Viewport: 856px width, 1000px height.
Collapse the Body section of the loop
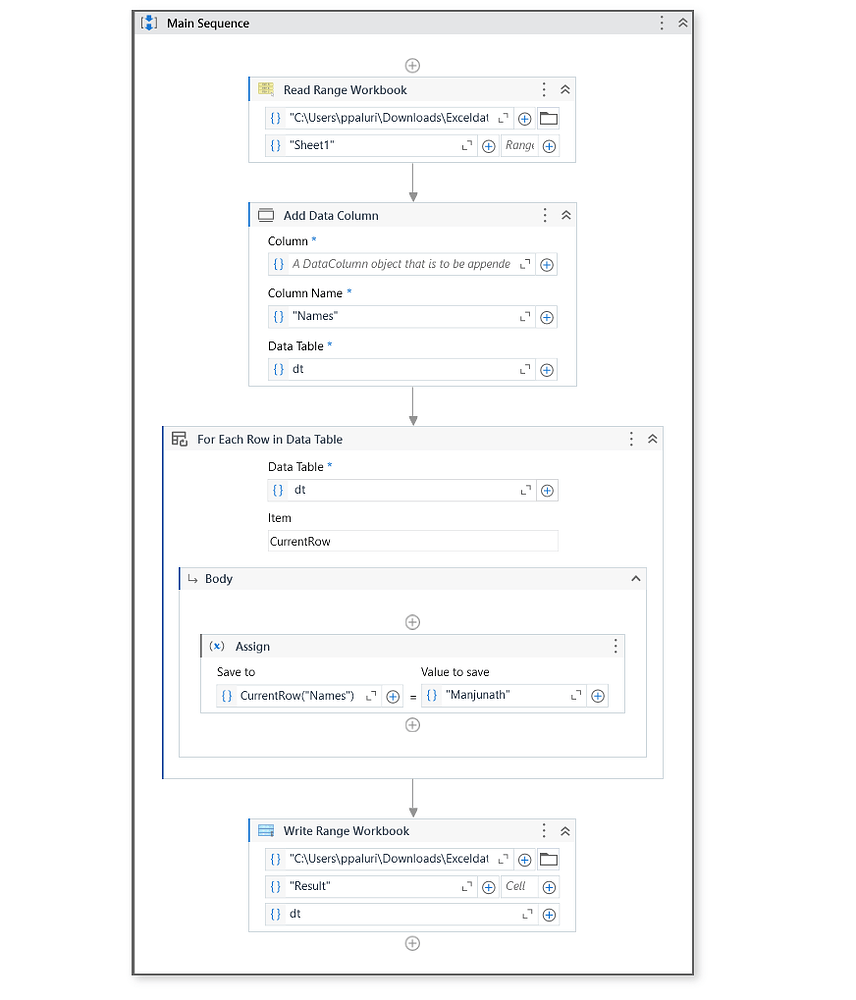(636, 578)
